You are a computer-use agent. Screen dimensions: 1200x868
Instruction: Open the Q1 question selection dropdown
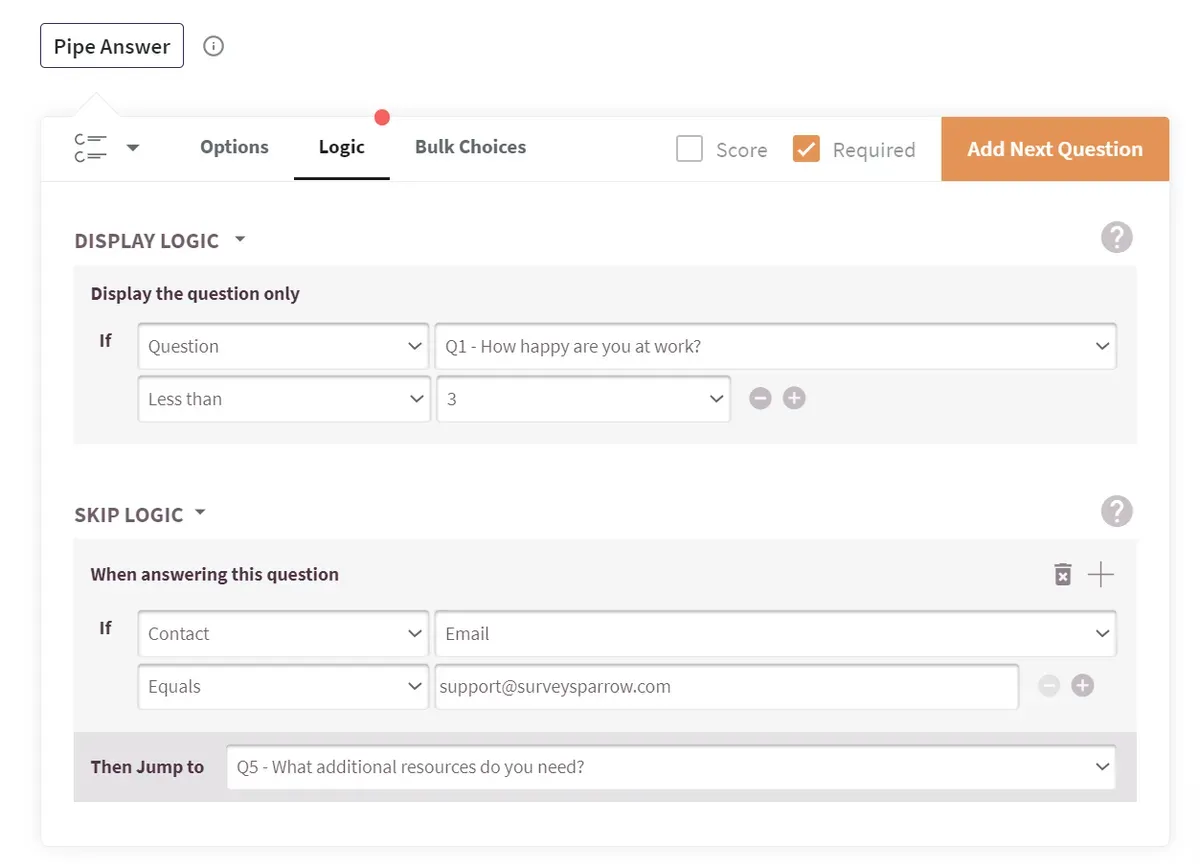point(776,346)
